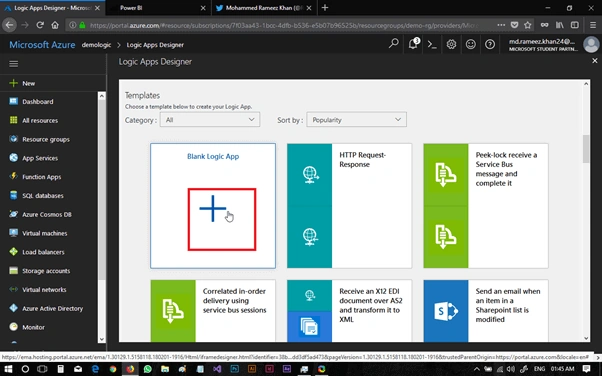Open Visual Studio from the taskbar
Image resolution: width=602 pixels, height=376 pixels.
217,369
